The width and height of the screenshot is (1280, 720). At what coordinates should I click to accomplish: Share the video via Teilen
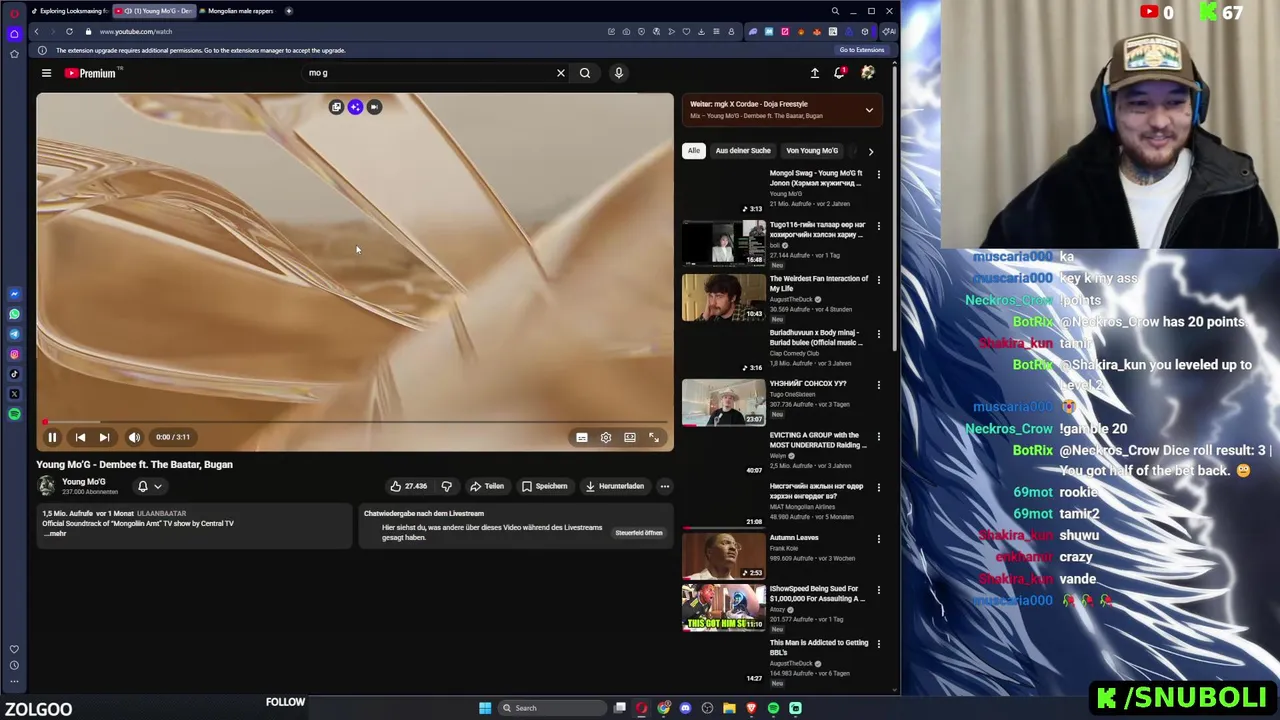pos(487,486)
